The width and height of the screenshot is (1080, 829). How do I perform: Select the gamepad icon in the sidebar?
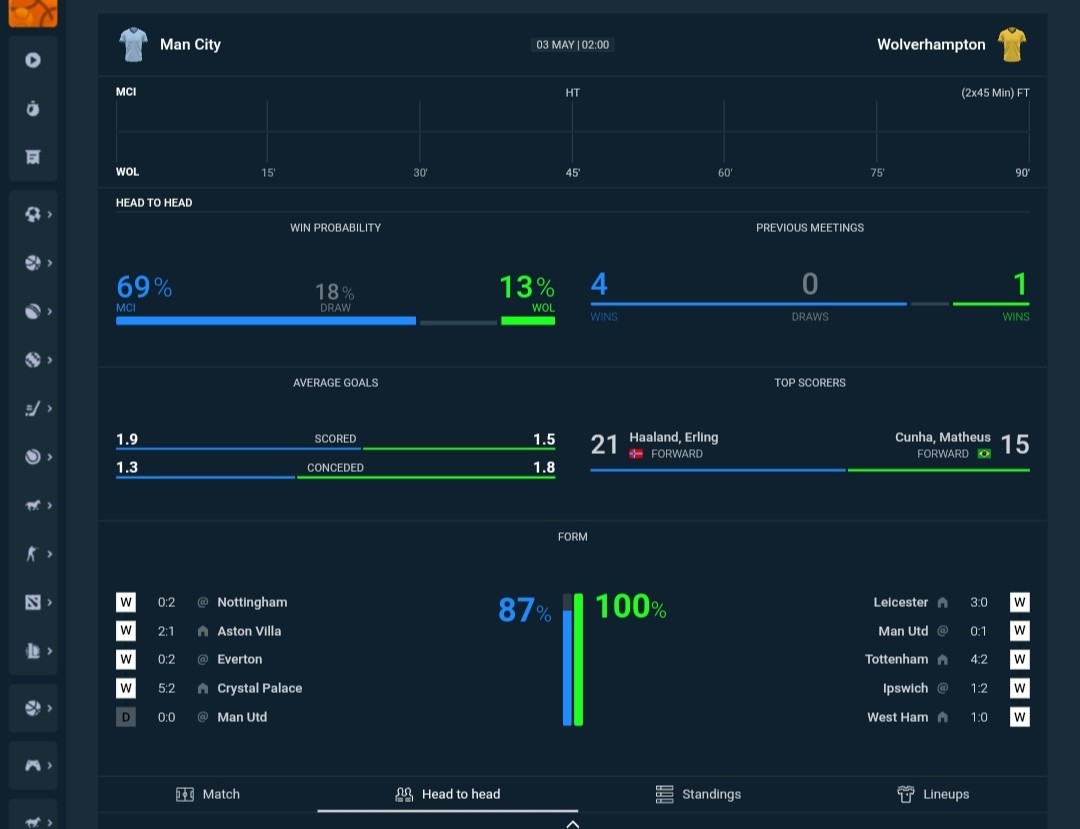(x=32, y=765)
